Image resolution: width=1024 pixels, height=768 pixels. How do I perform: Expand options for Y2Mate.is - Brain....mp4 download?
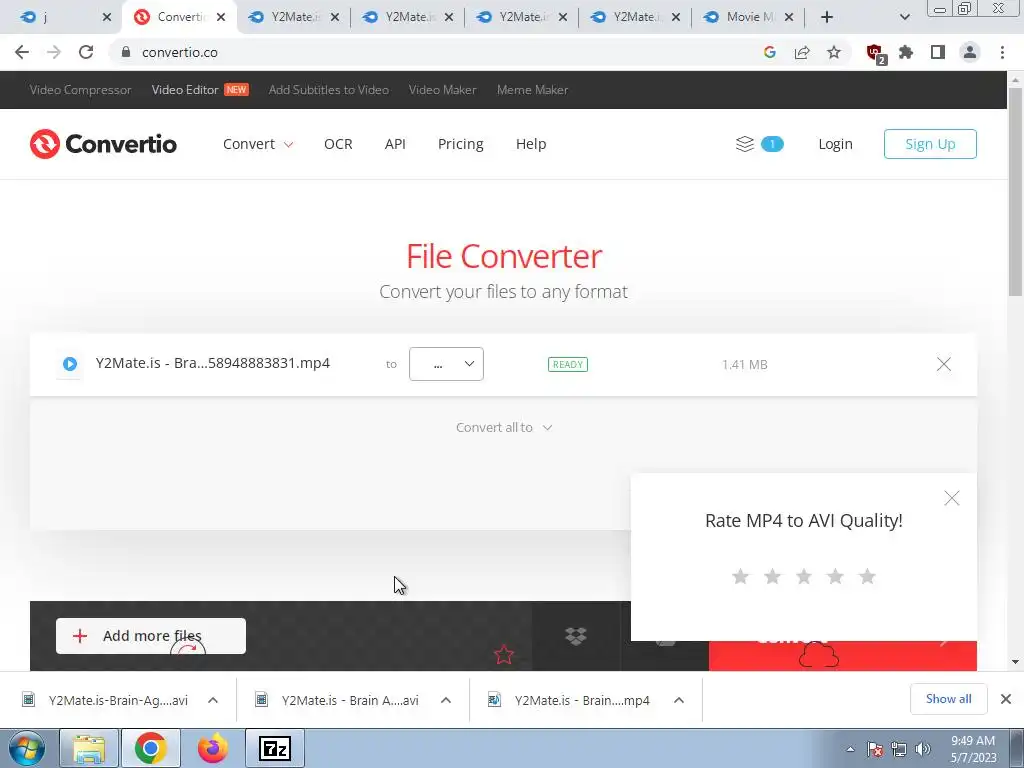pyautogui.click(x=679, y=700)
